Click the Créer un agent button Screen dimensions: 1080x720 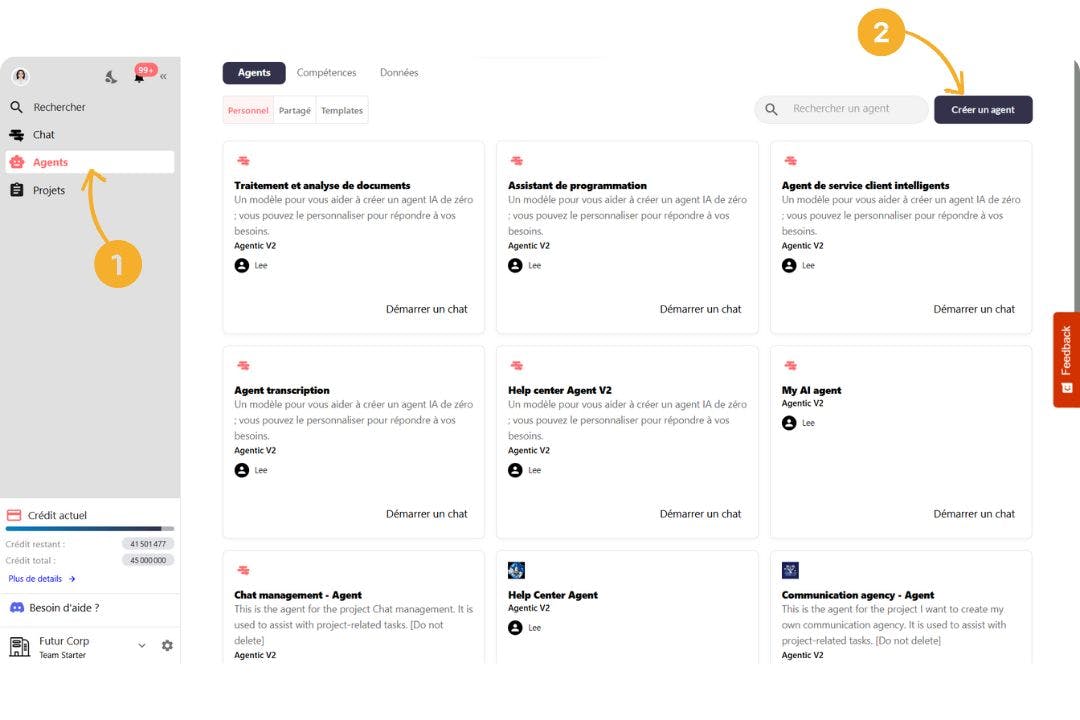click(x=983, y=110)
